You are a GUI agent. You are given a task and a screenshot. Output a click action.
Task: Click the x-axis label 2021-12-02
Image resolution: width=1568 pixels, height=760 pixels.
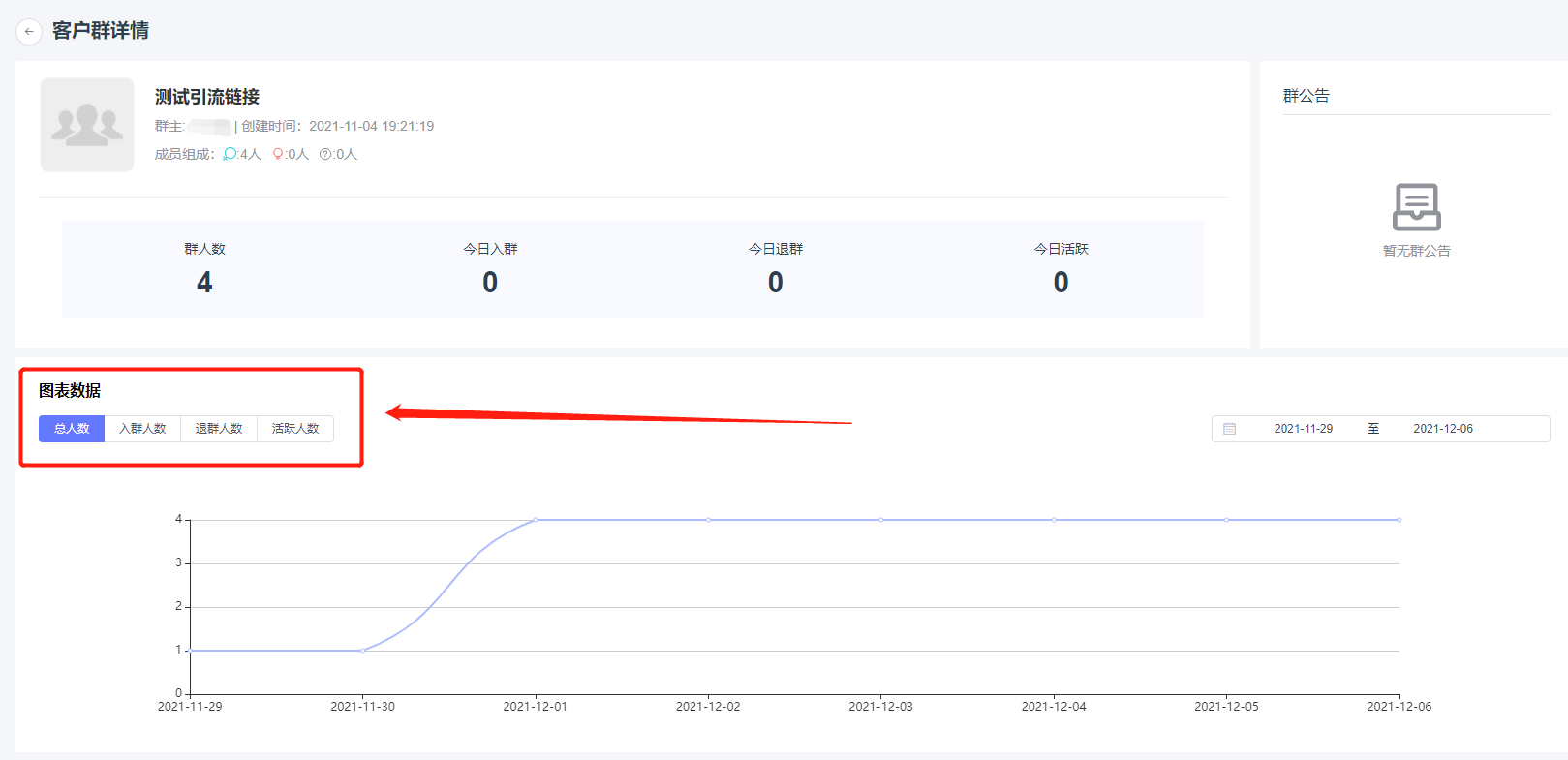coord(708,707)
